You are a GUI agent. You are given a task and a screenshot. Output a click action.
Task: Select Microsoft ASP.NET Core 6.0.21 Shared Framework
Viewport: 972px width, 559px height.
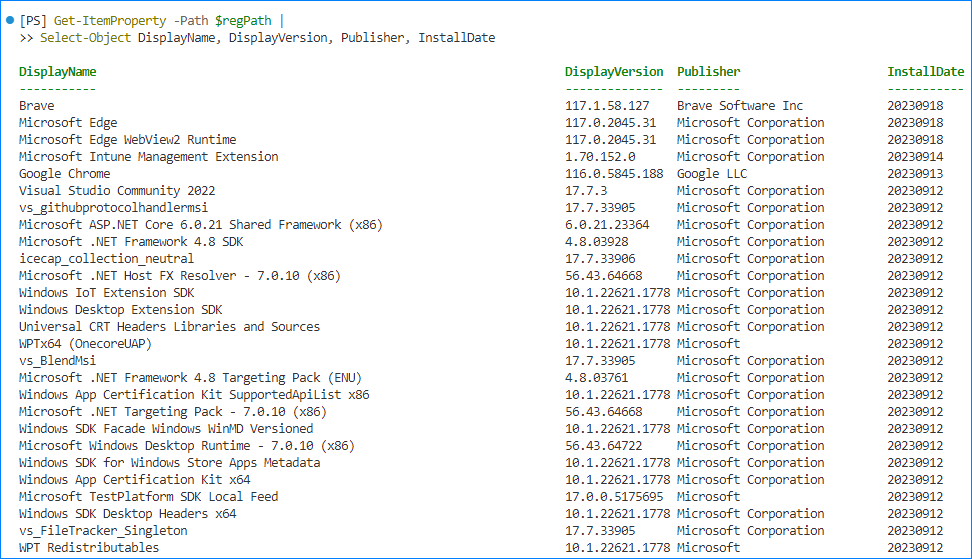point(200,225)
